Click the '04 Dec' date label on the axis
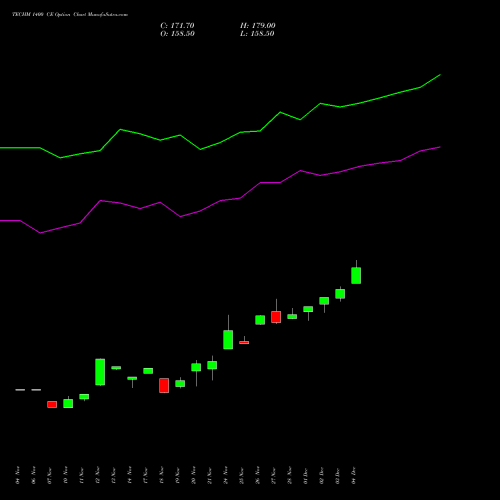This screenshot has width=500, height=500. click(354, 475)
